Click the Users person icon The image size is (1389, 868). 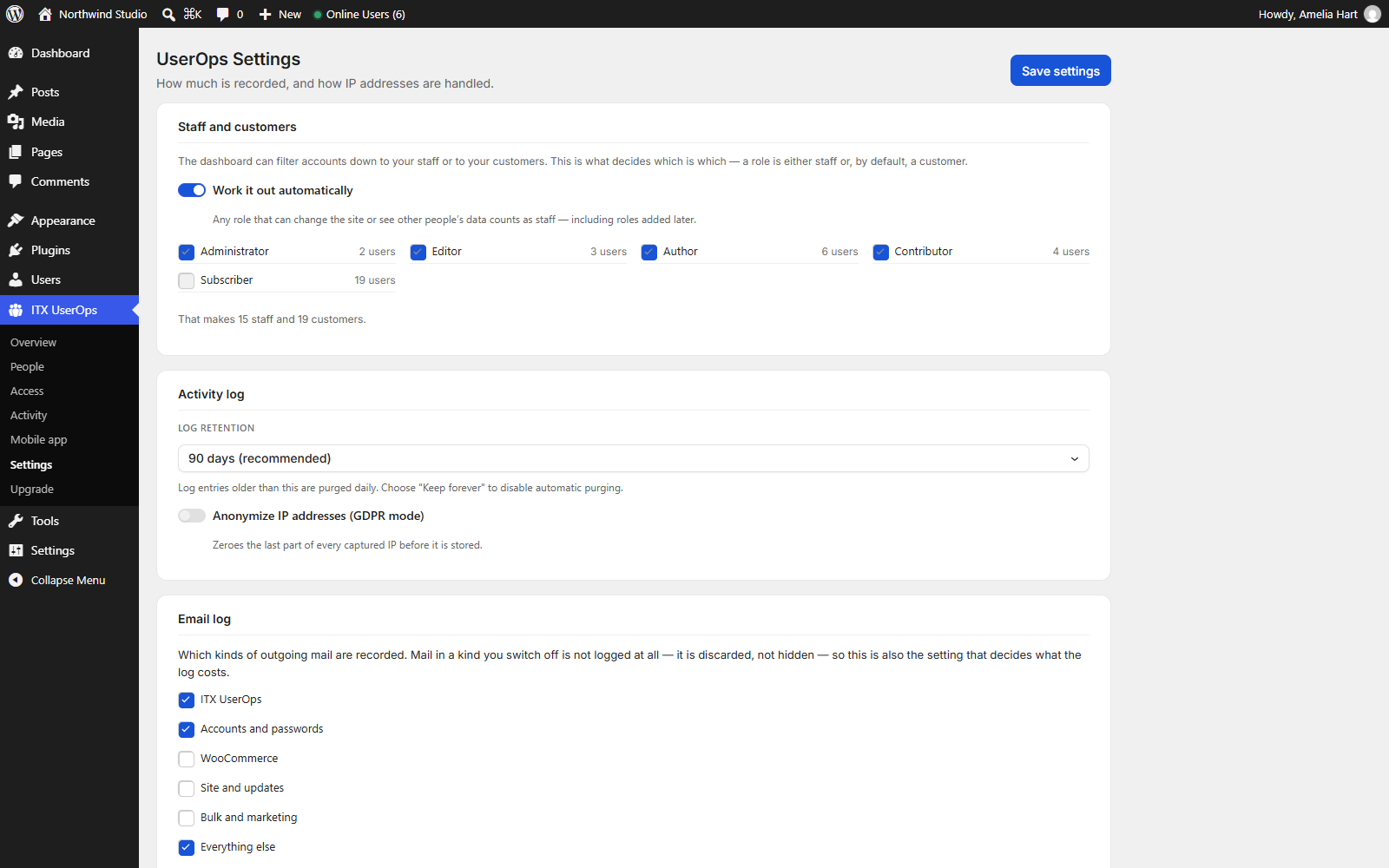(x=16, y=279)
